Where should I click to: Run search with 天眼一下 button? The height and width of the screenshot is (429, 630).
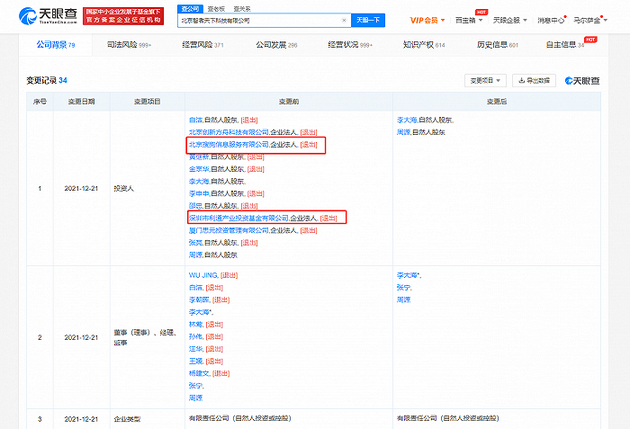pyautogui.click(x=368, y=20)
